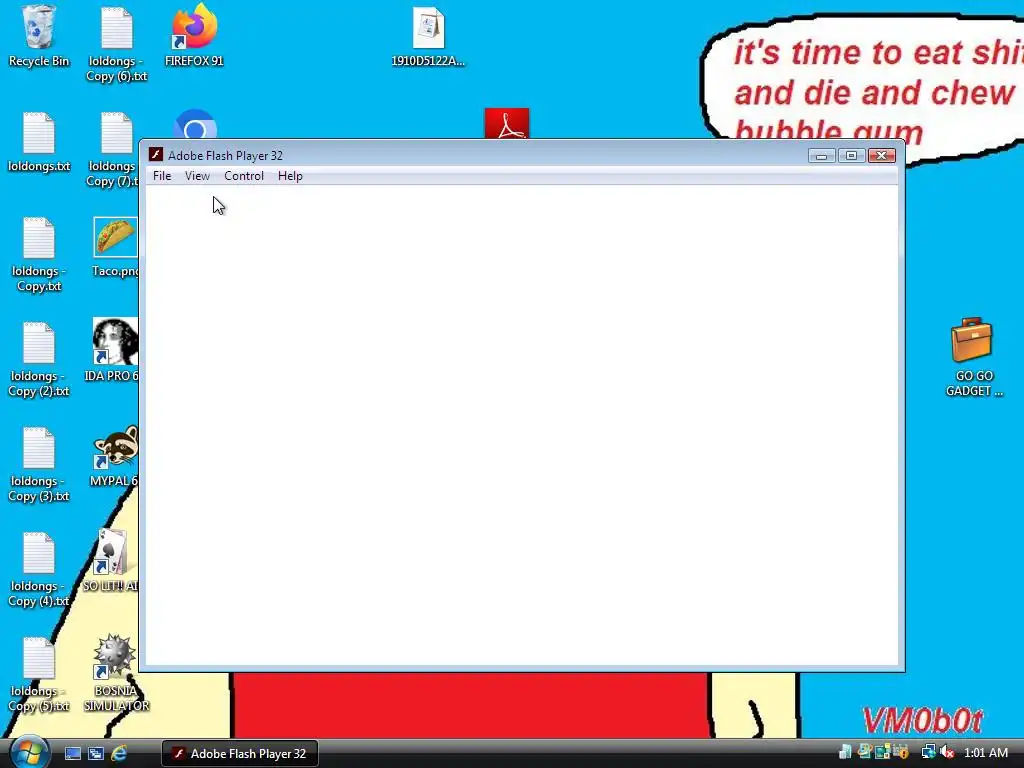The image size is (1024, 768).
Task: Select the 1910D5122A... desktop file
Action: [x=428, y=36]
